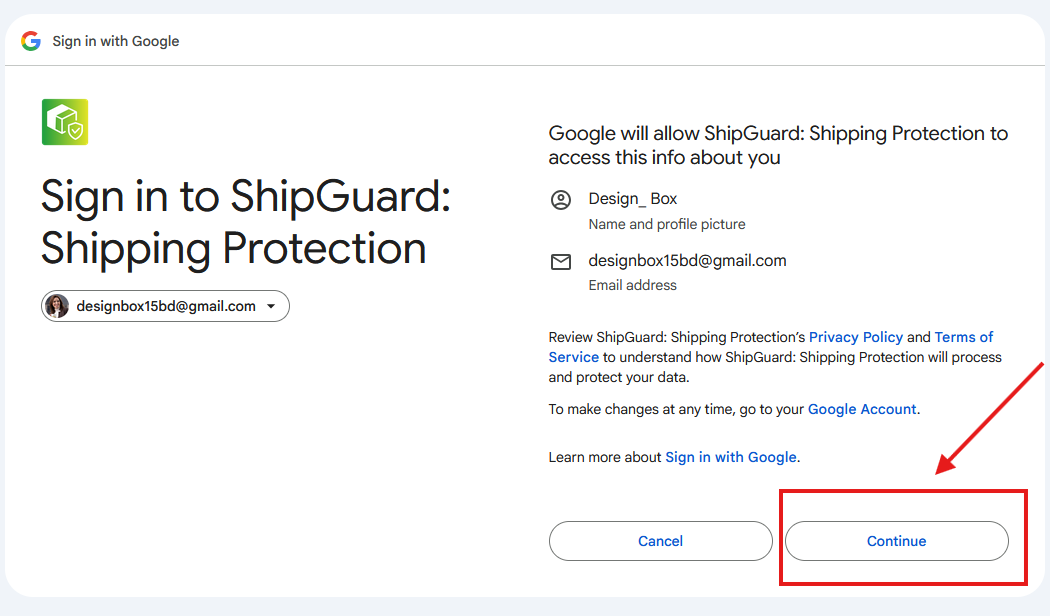Click the ShipGuard green app icon

click(x=65, y=122)
